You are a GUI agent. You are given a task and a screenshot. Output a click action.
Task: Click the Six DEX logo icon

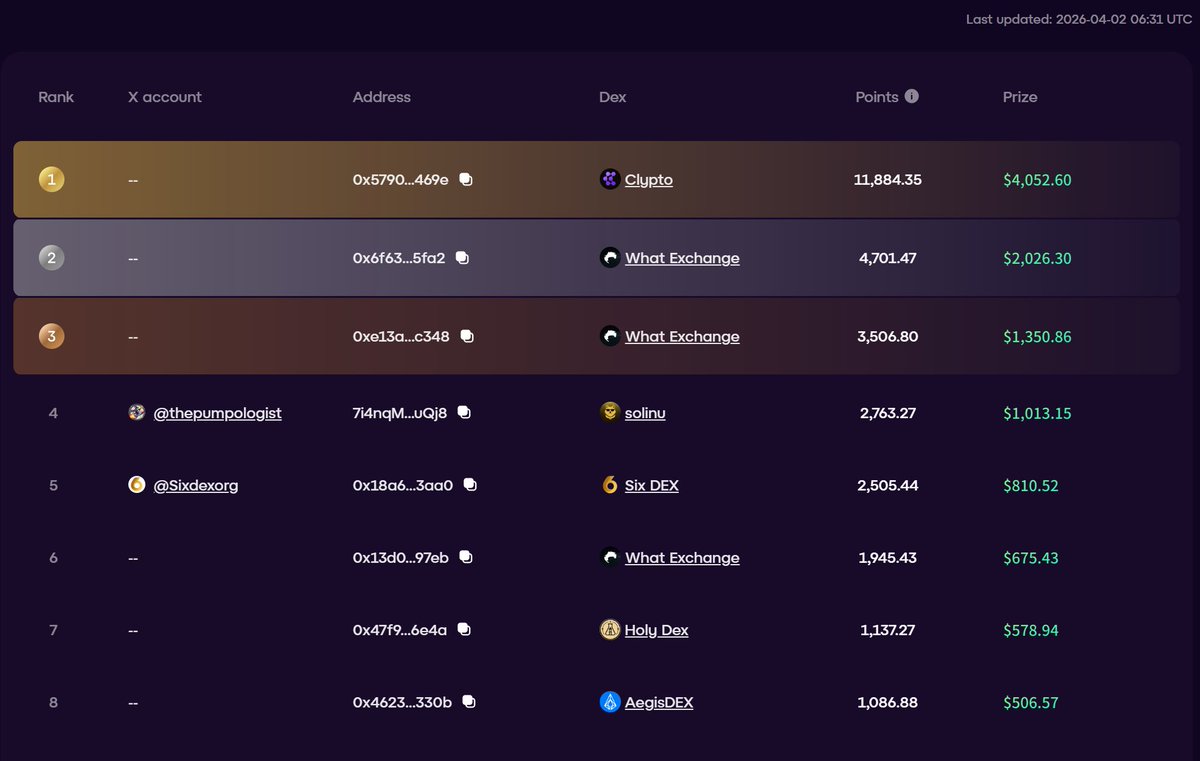point(610,485)
